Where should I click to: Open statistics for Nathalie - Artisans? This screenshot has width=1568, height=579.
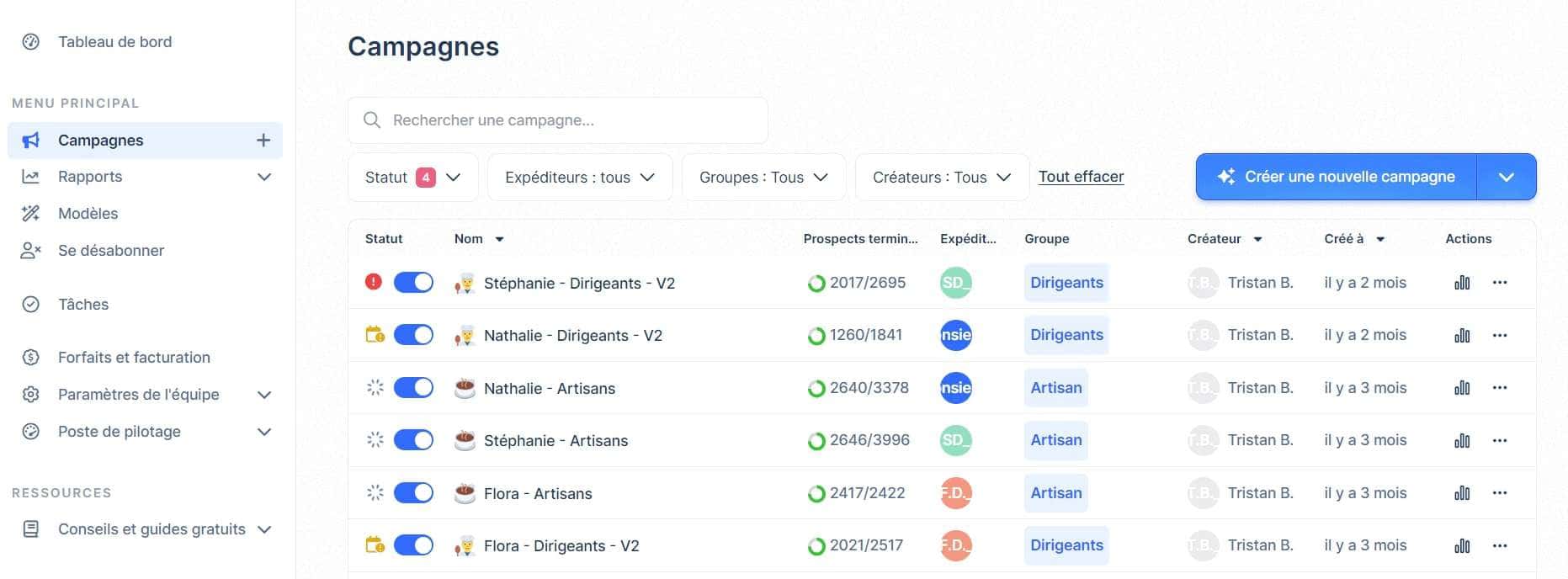(1462, 388)
